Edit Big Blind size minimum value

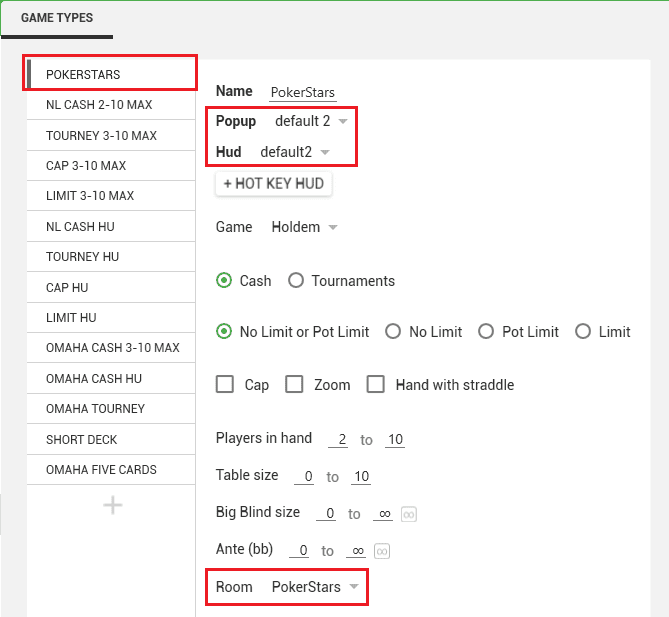pos(326,513)
